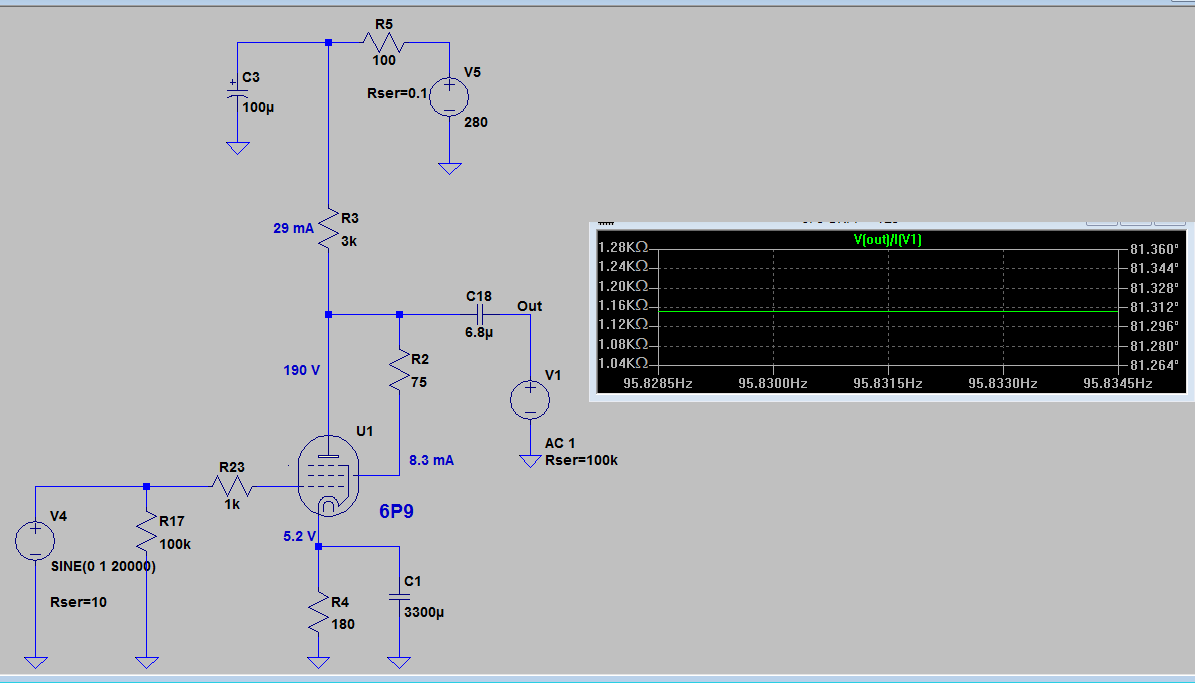
Task: Click the 95.8285Hz frequency axis label
Action: click(x=658, y=383)
